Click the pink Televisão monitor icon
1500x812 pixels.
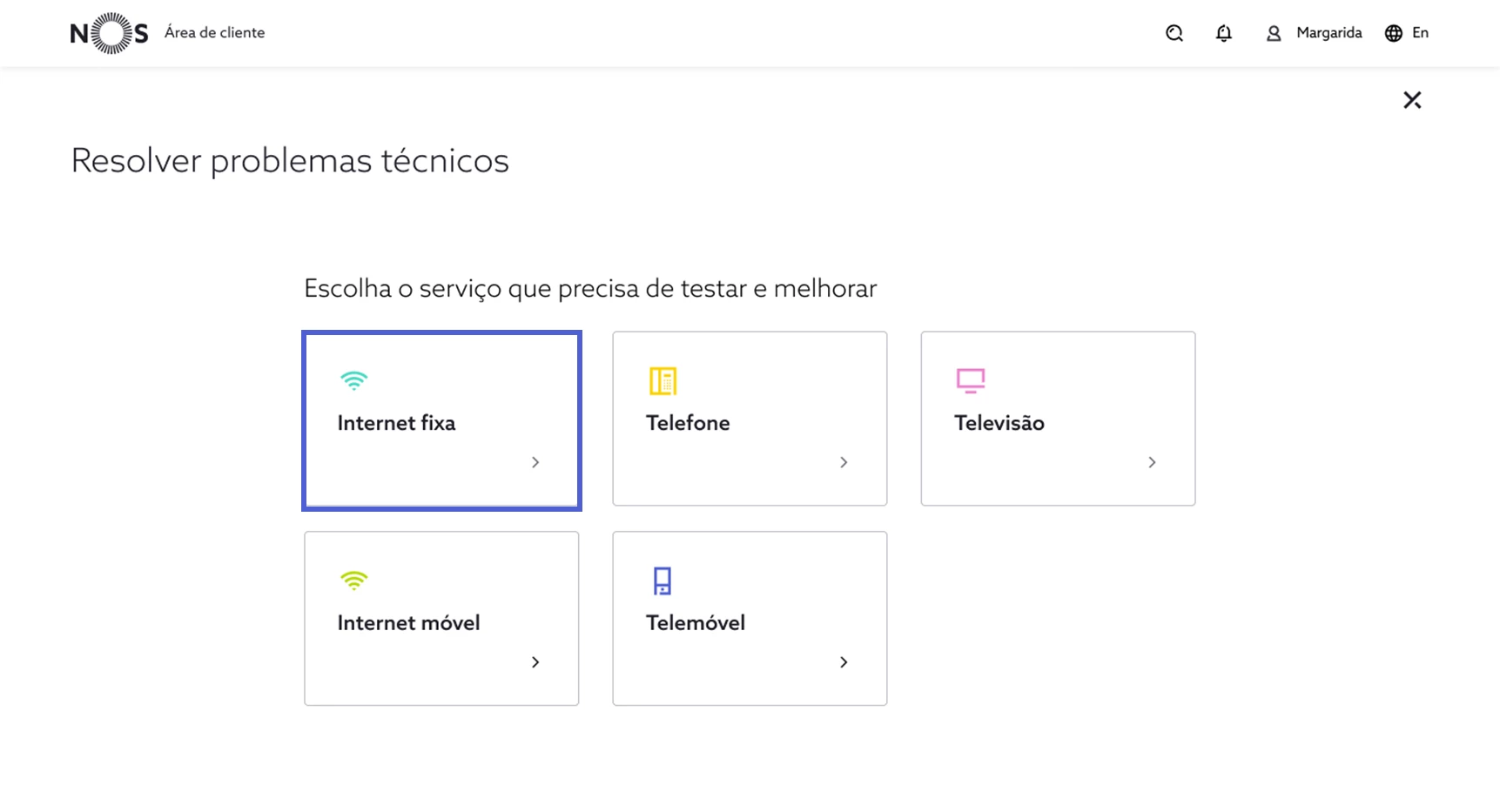pyautogui.click(x=971, y=380)
